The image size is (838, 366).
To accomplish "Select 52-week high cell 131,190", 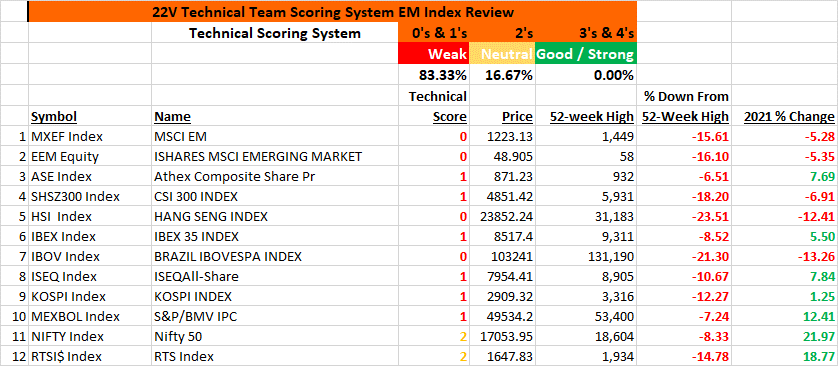I will (x=586, y=256).
